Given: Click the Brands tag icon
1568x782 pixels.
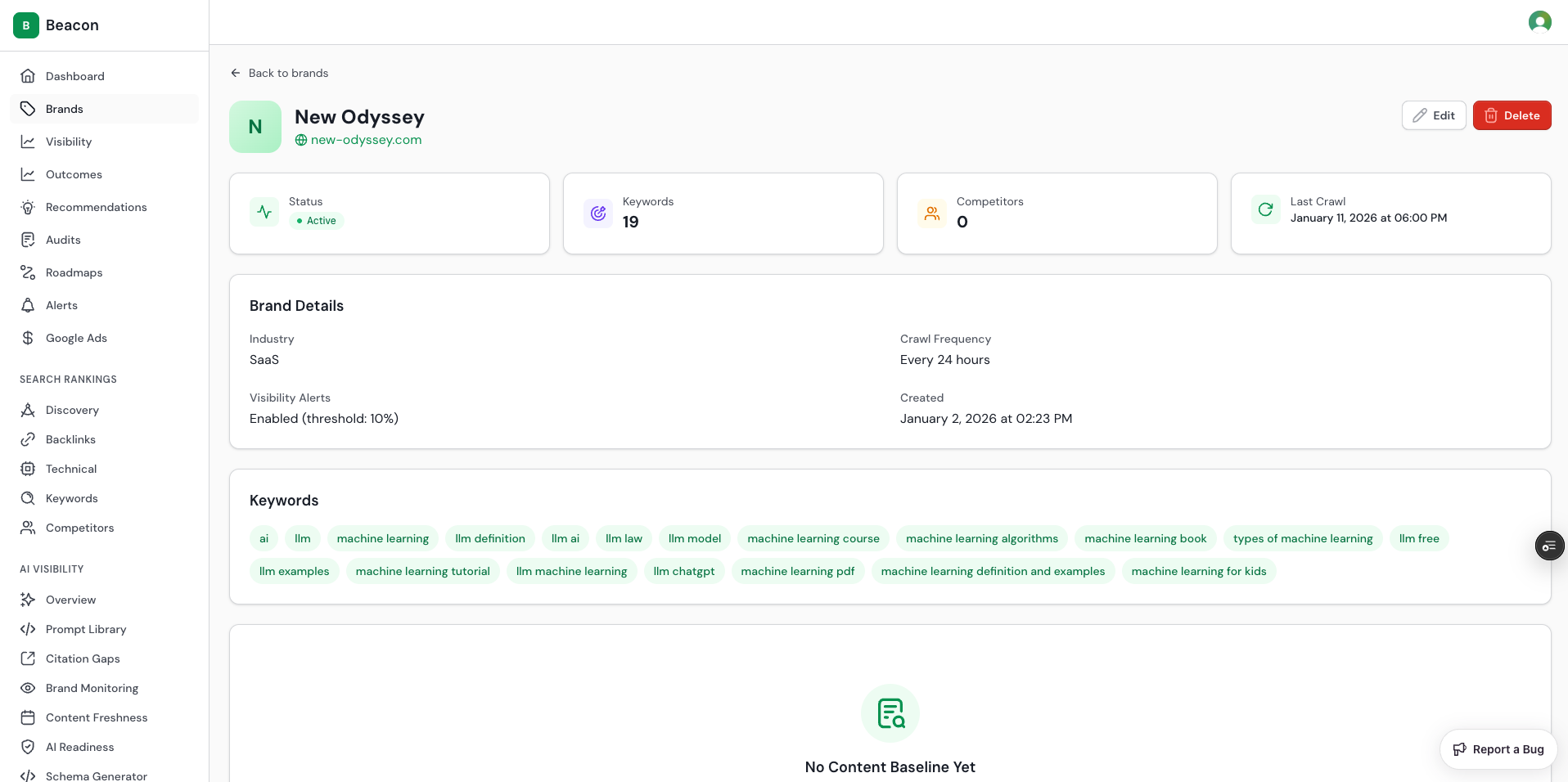Looking at the screenshot, I should [28, 109].
